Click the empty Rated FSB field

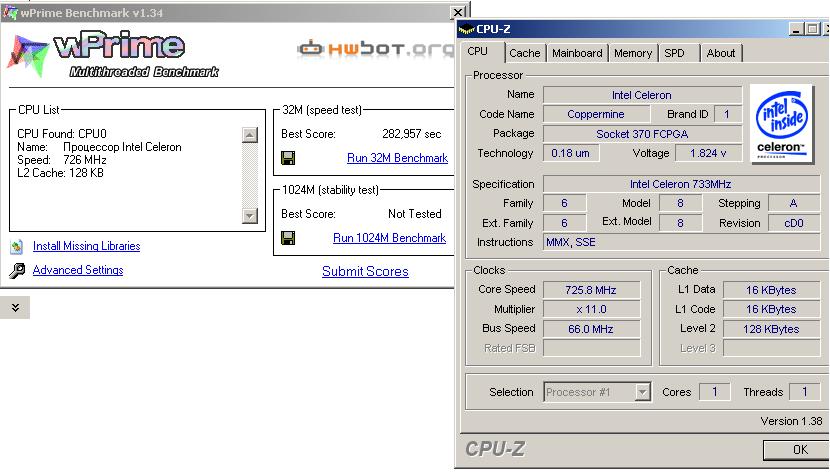(x=591, y=348)
